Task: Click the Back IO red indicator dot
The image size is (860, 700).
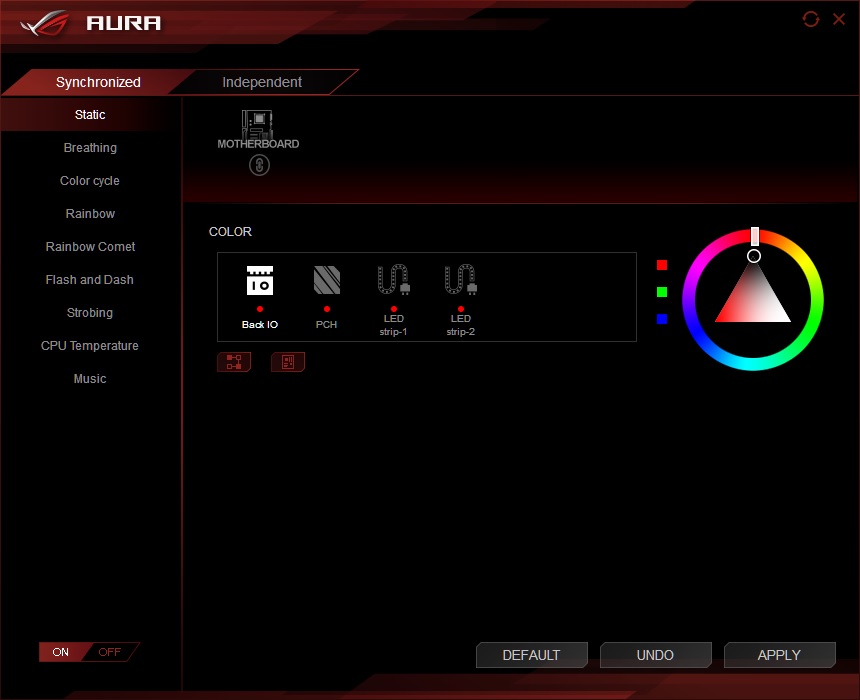Action: click(260, 309)
